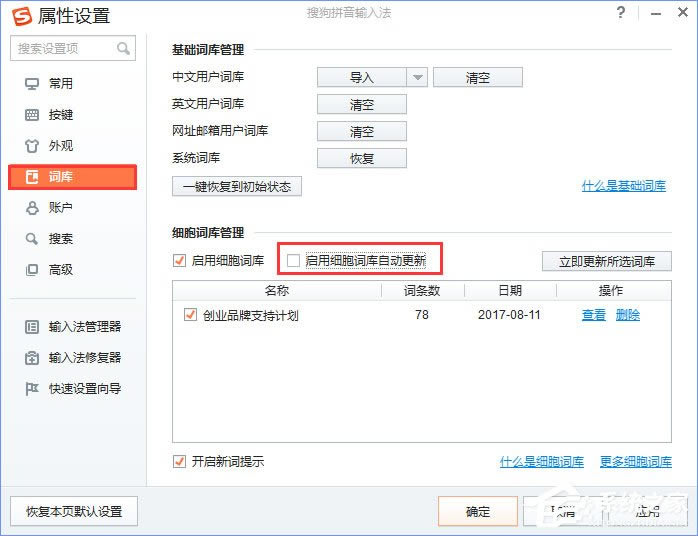Click the 常用 monitor icon in sidebar

point(31,84)
